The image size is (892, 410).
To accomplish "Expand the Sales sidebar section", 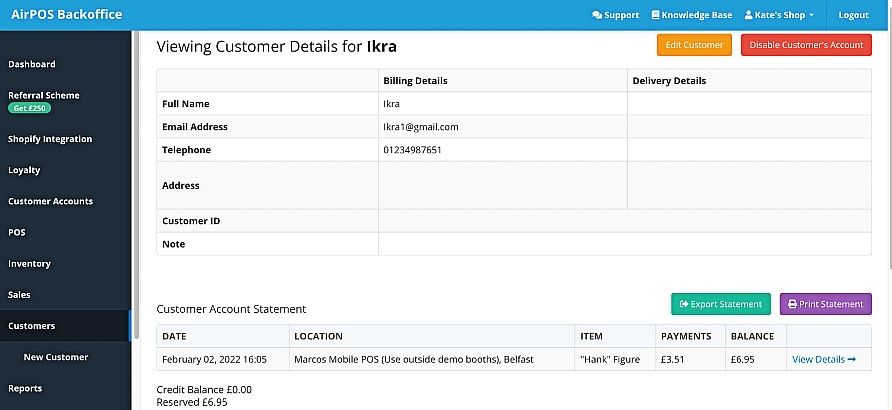I will coord(19,295).
